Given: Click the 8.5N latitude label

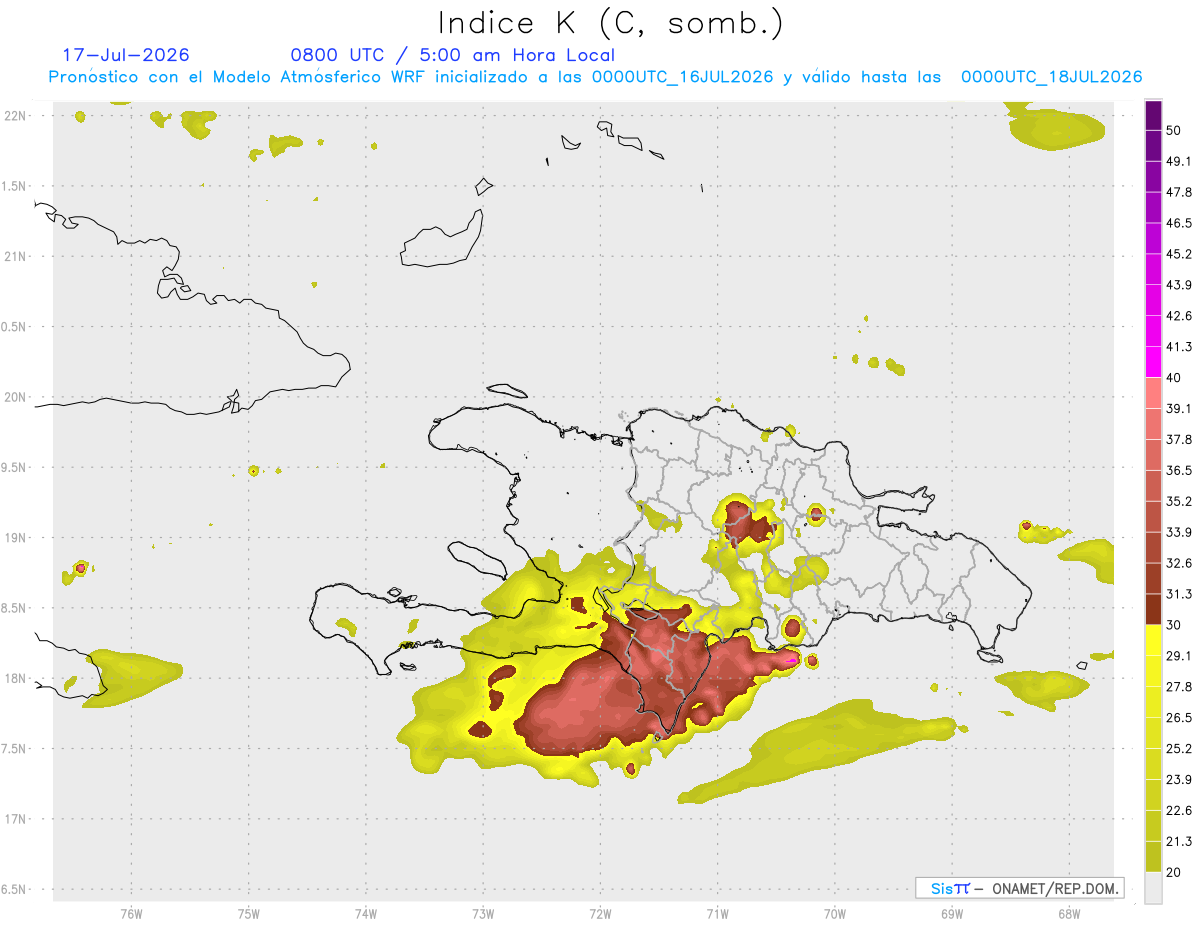Looking at the screenshot, I should pyautogui.click(x=15, y=608).
